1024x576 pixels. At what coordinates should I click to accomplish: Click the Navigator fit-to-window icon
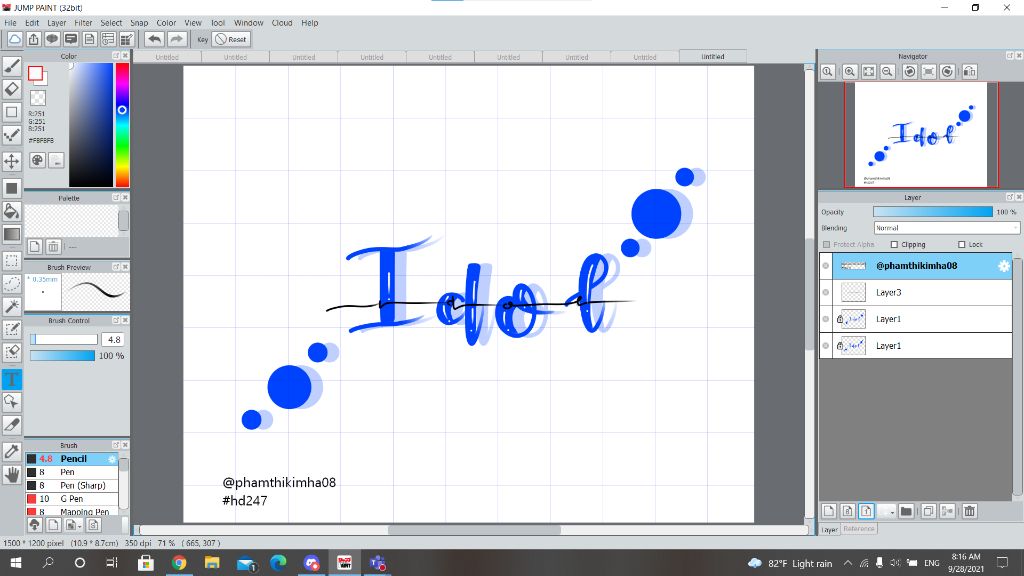pyautogui.click(x=869, y=72)
